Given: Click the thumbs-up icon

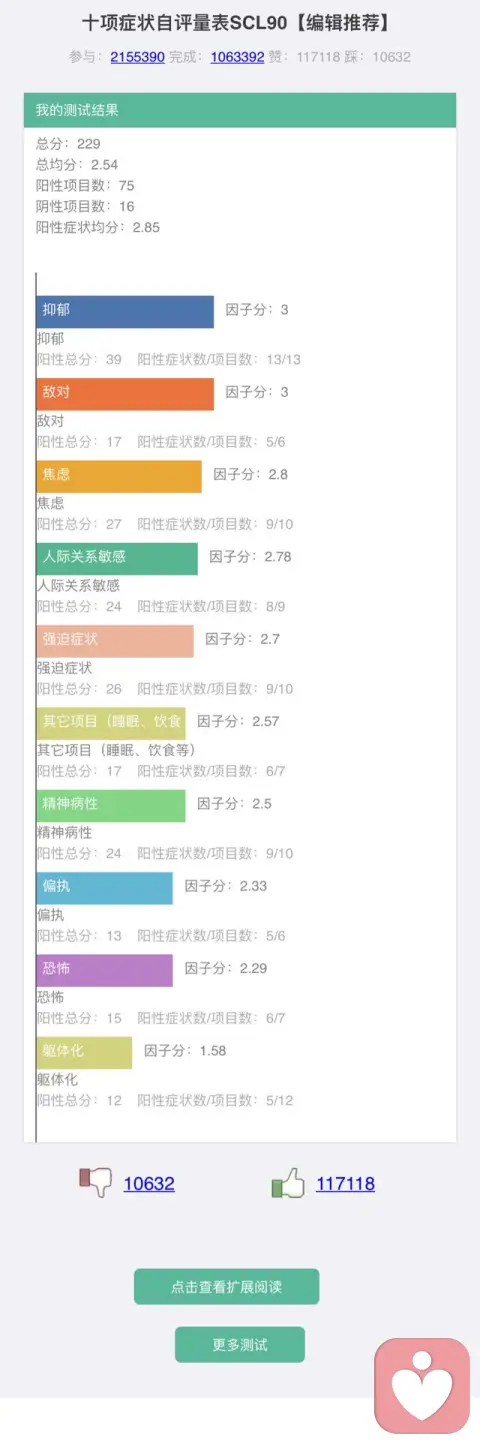Looking at the screenshot, I should pyautogui.click(x=288, y=1184).
